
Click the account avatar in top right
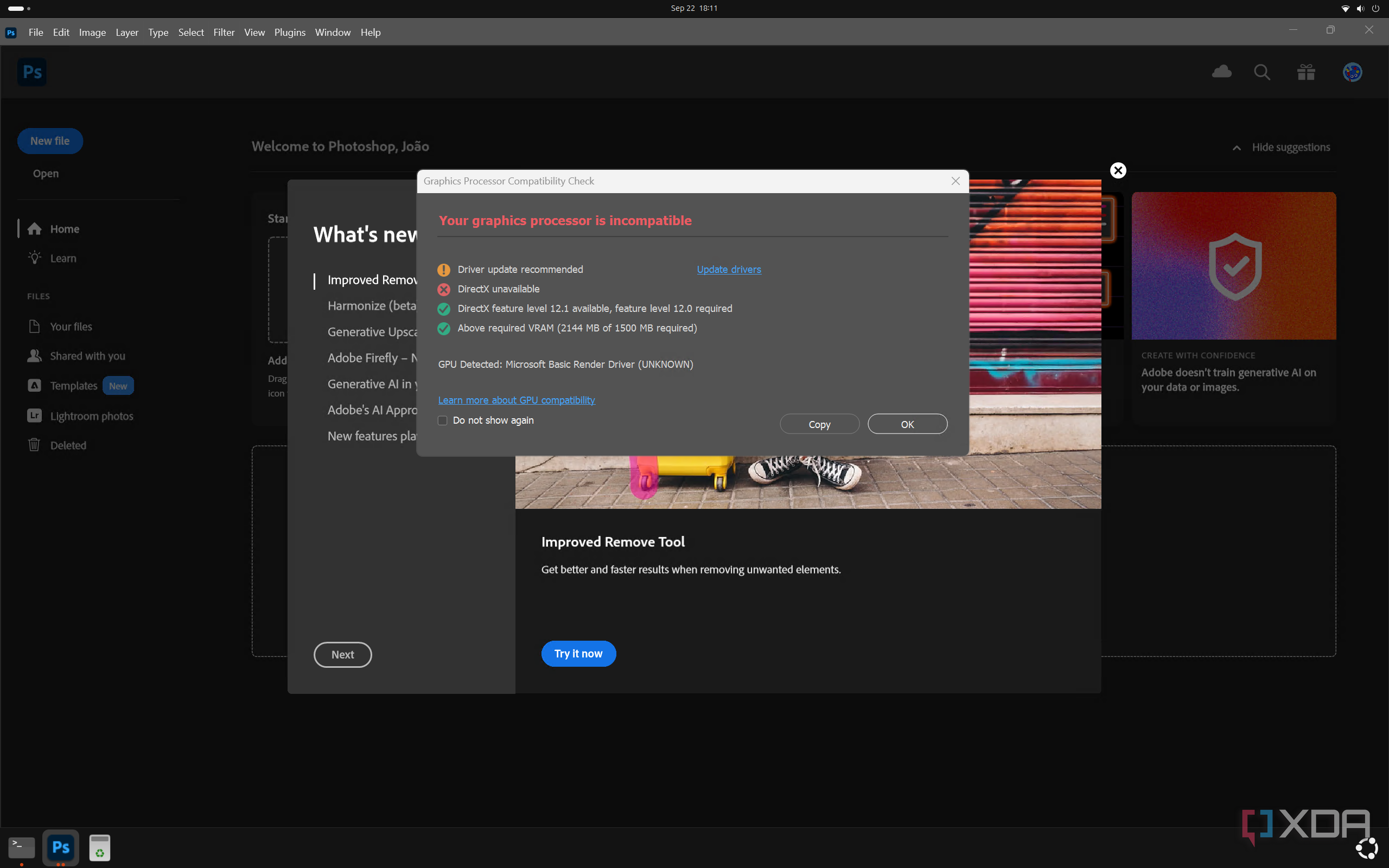click(x=1352, y=72)
